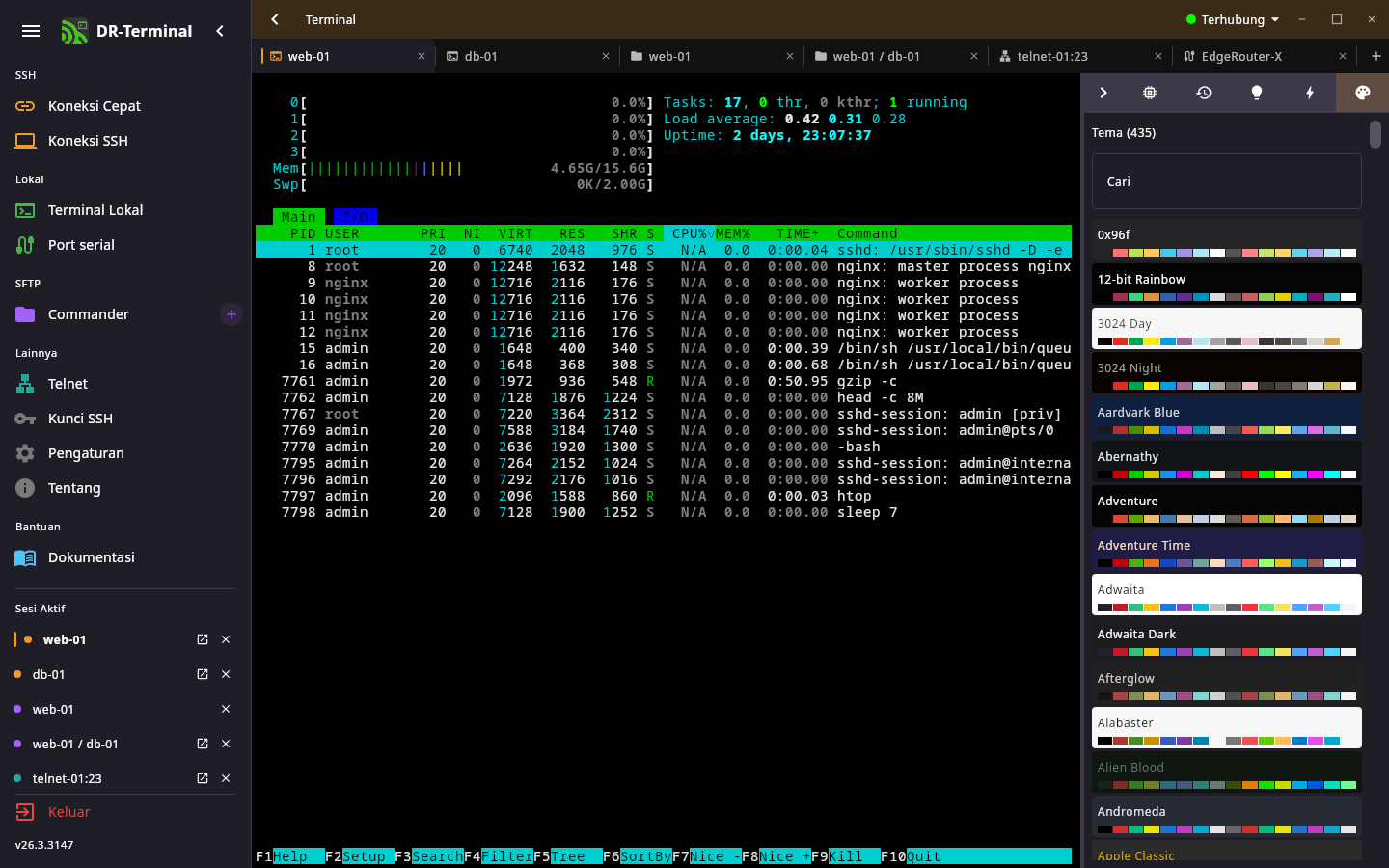1389x868 pixels.
Task: Switch to the EdgeRouter-X tab
Action: (1265, 56)
